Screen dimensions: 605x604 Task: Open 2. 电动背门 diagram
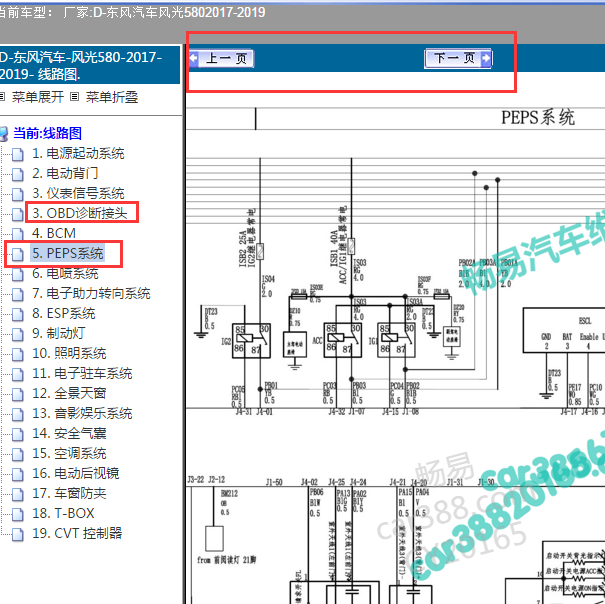coord(65,173)
